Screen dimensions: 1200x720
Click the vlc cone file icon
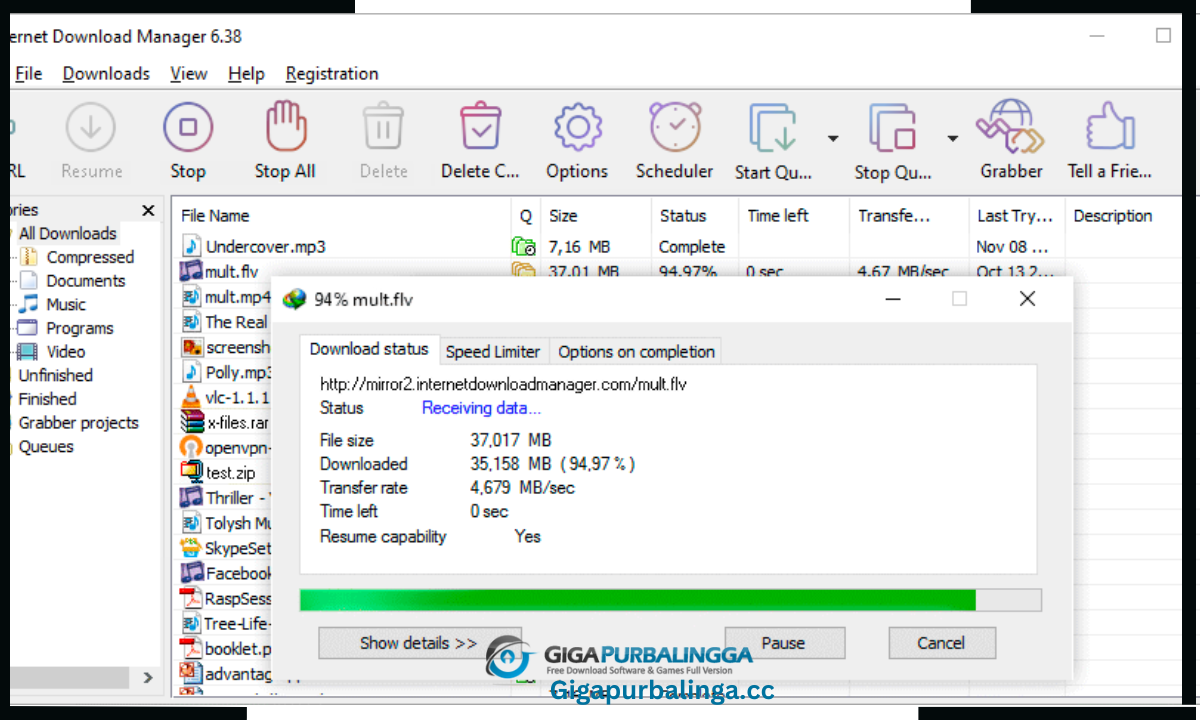tap(191, 397)
